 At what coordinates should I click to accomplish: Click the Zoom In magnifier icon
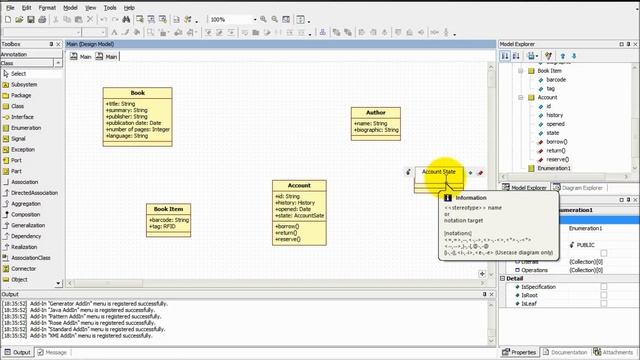[263, 19]
